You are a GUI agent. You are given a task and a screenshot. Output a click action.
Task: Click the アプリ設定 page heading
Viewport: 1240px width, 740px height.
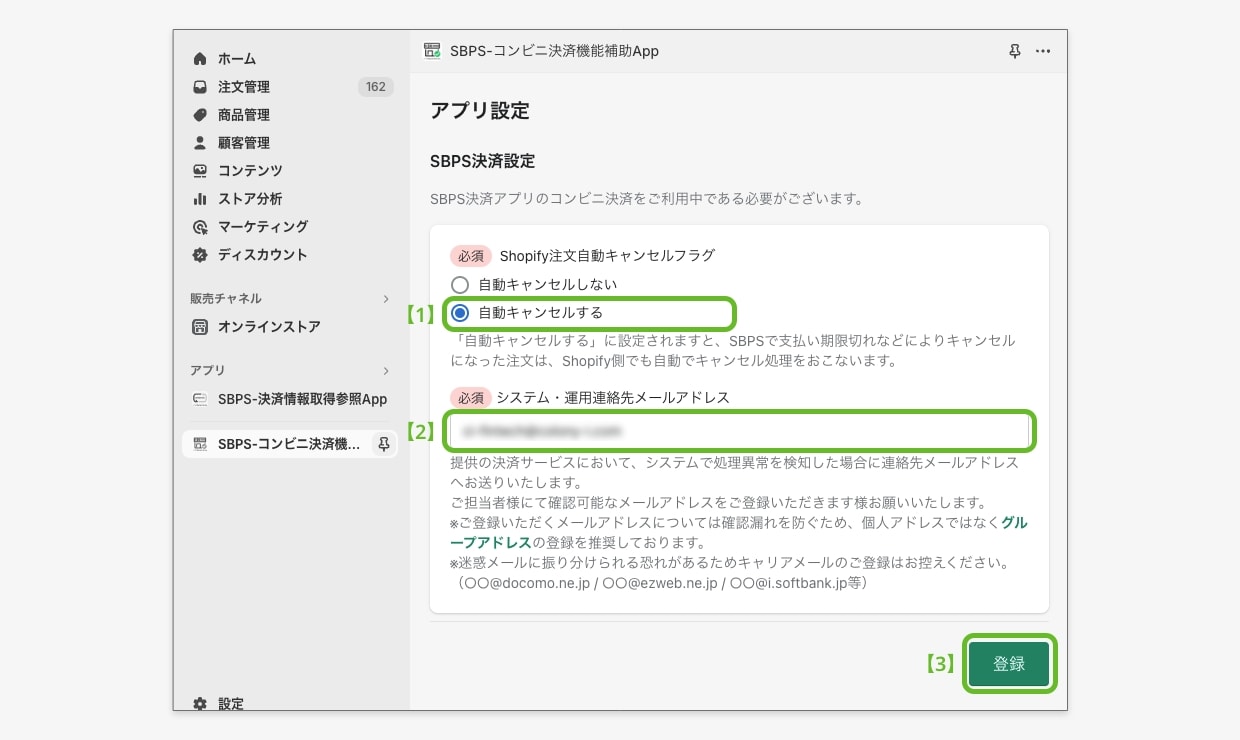pos(480,111)
